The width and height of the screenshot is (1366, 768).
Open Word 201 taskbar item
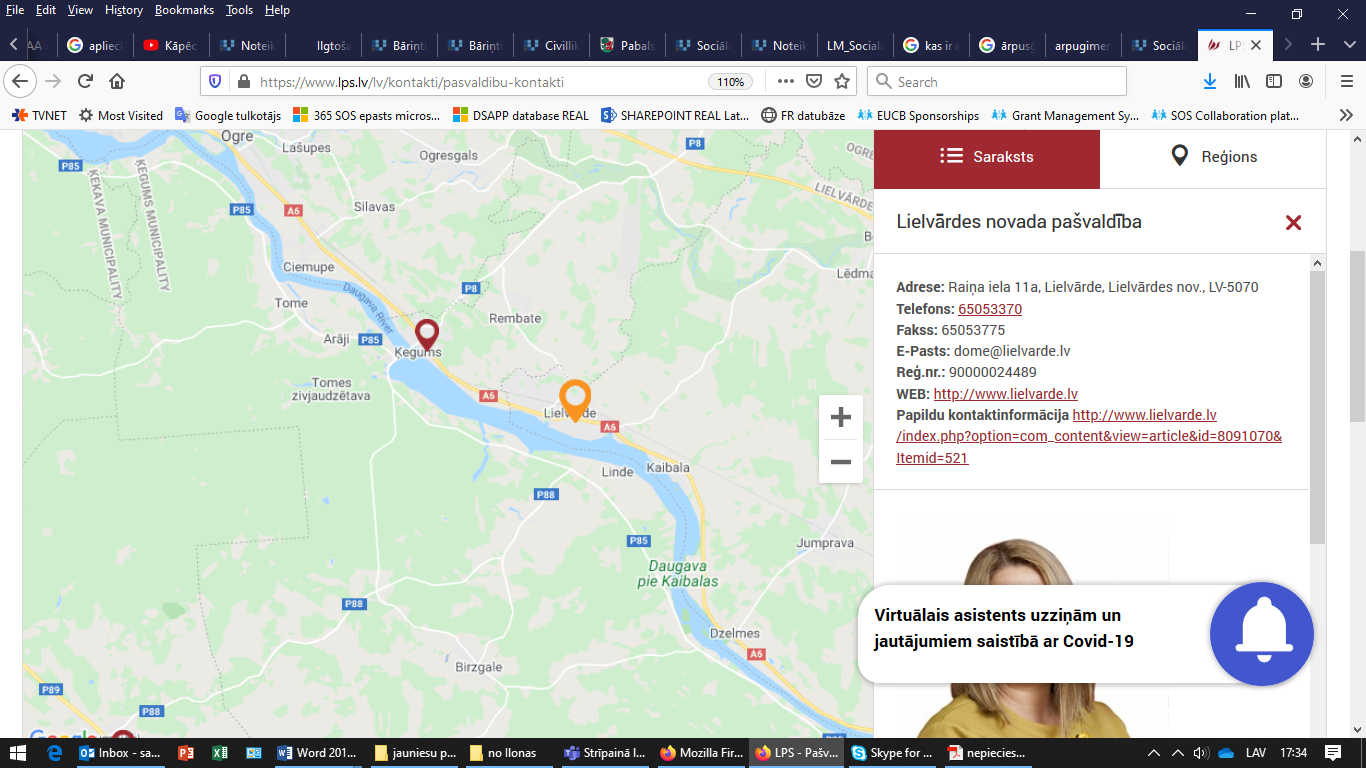(x=316, y=753)
